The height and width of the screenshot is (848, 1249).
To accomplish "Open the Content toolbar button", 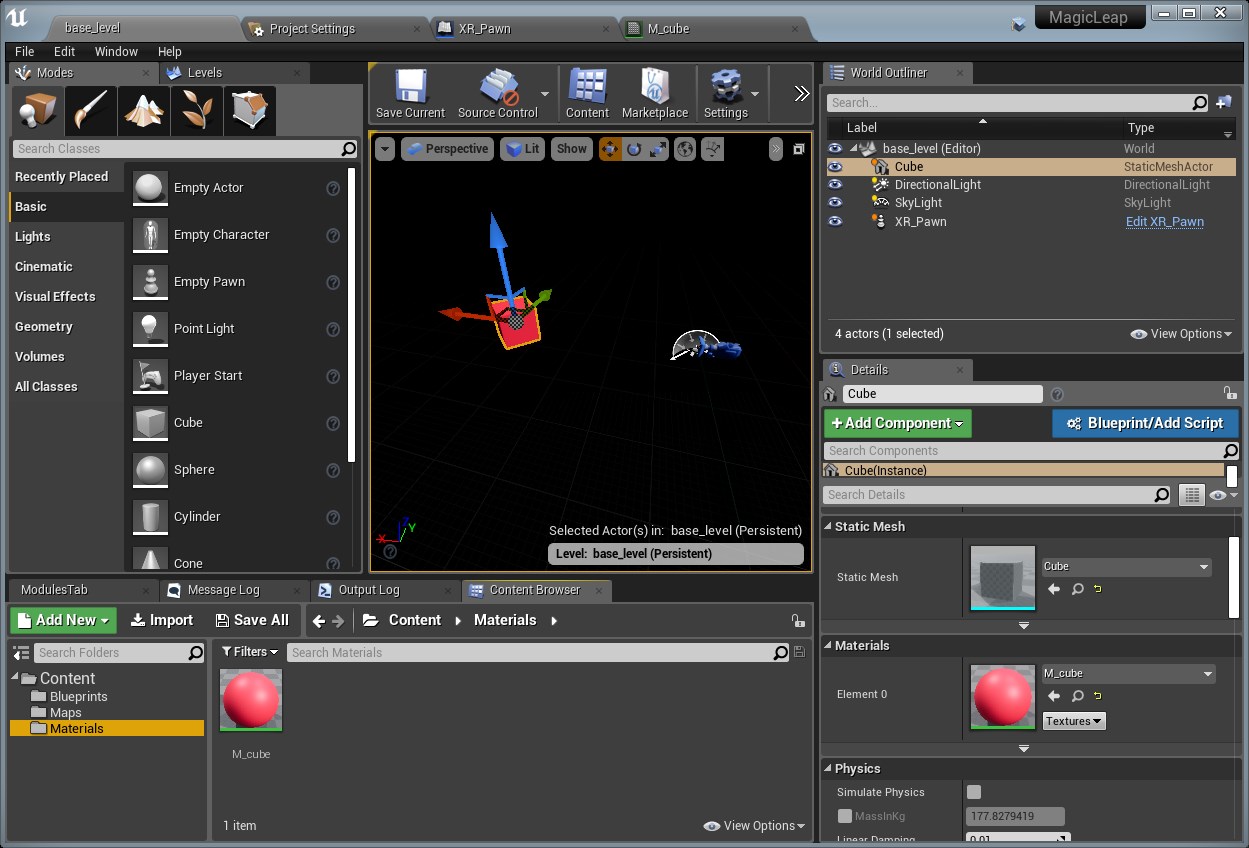I will tap(587, 95).
